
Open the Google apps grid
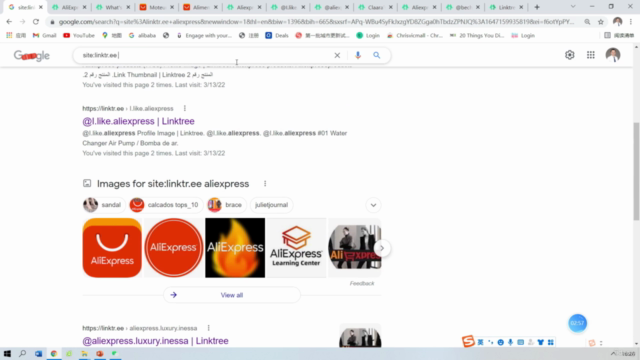(591, 55)
